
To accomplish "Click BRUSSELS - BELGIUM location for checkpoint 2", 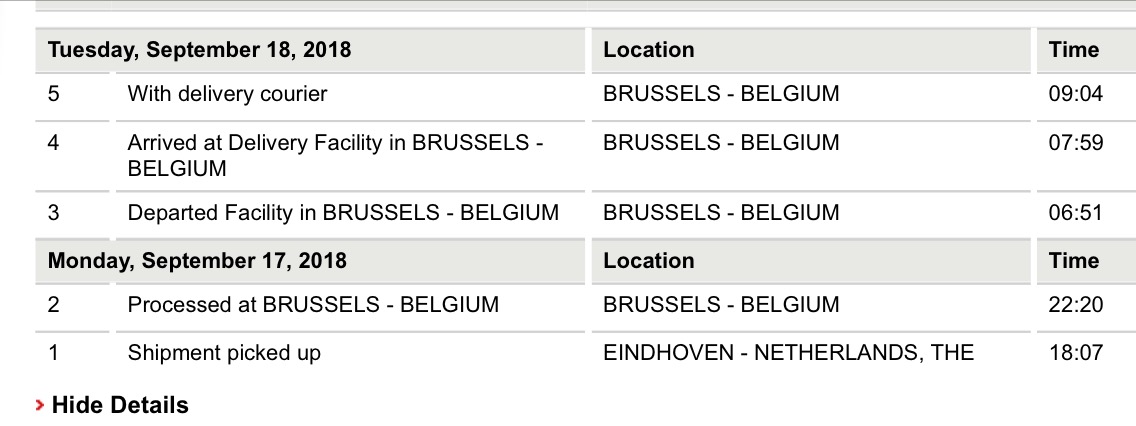I will pos(721,304).
